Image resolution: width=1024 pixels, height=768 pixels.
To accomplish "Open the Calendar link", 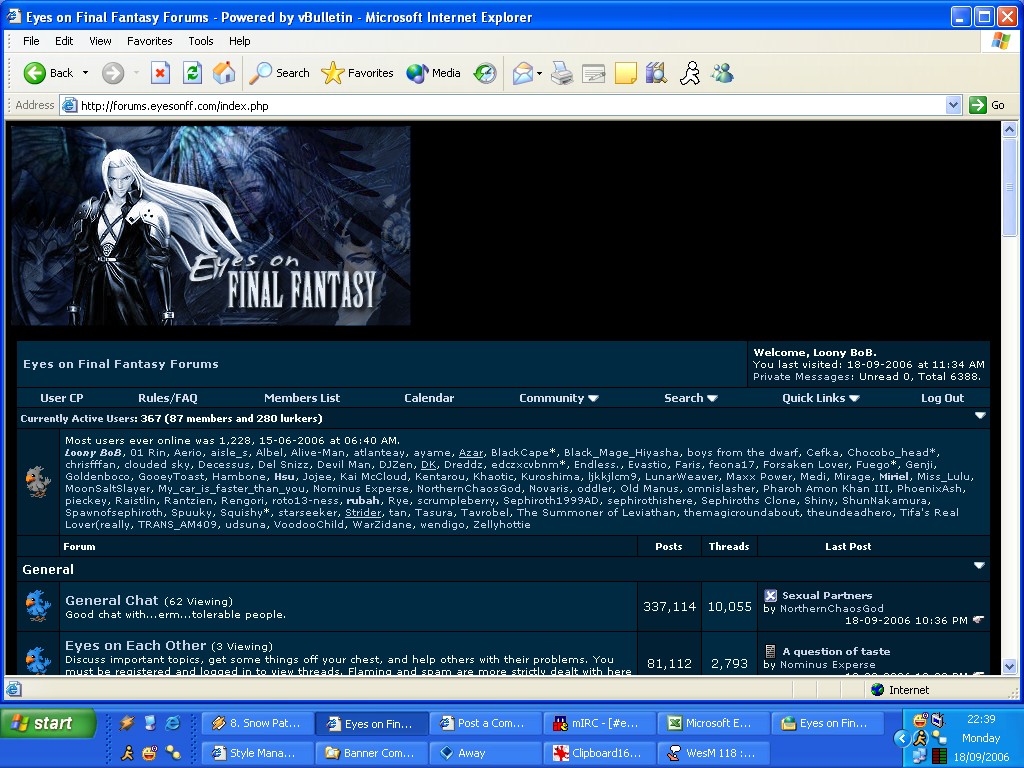I will (x=429, y=398).
